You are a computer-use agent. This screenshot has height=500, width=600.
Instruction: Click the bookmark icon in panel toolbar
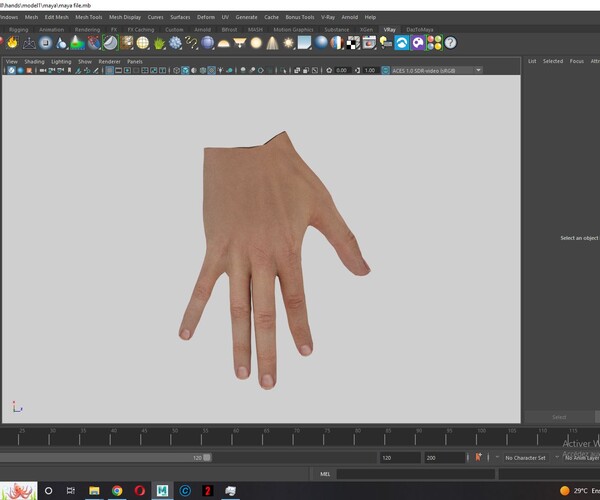click(69, 70)
